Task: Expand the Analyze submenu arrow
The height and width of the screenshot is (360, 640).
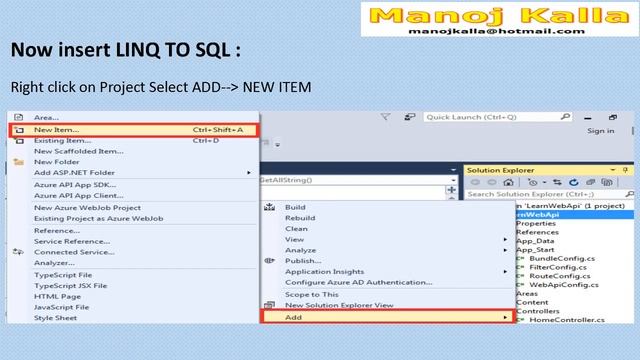Action: click(505, 250)
